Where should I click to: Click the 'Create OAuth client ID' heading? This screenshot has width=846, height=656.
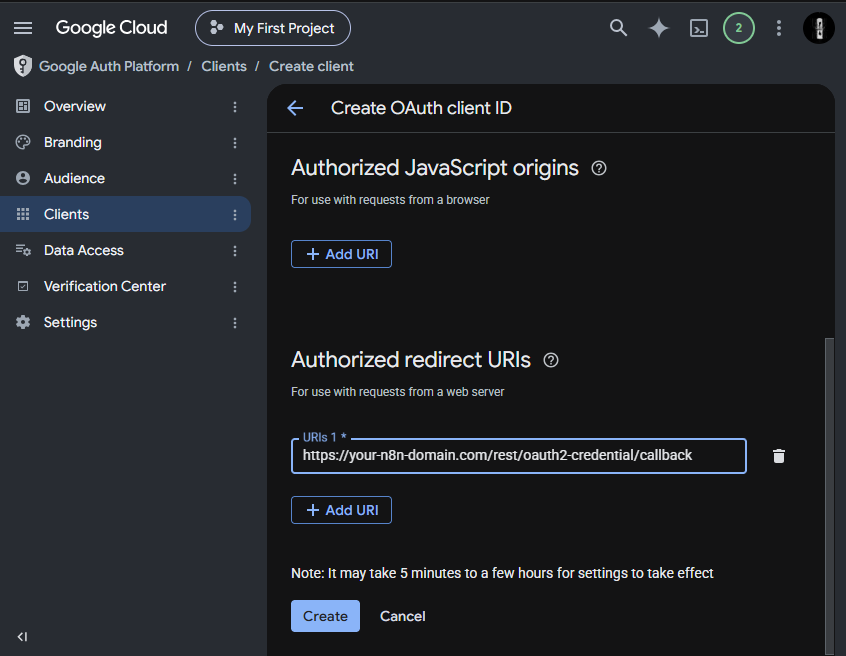pyautogui.click(x=421, y=108)
